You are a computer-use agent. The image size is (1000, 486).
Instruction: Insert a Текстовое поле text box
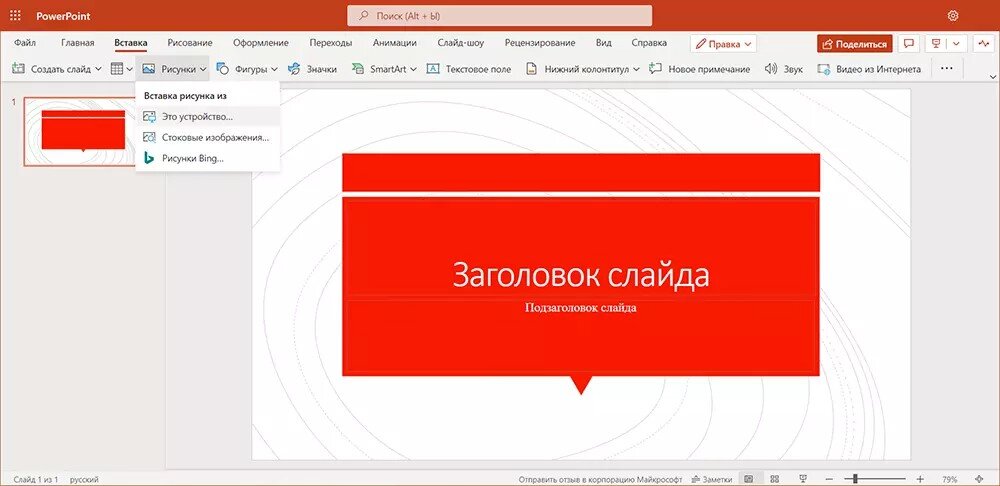click(469, 69)
